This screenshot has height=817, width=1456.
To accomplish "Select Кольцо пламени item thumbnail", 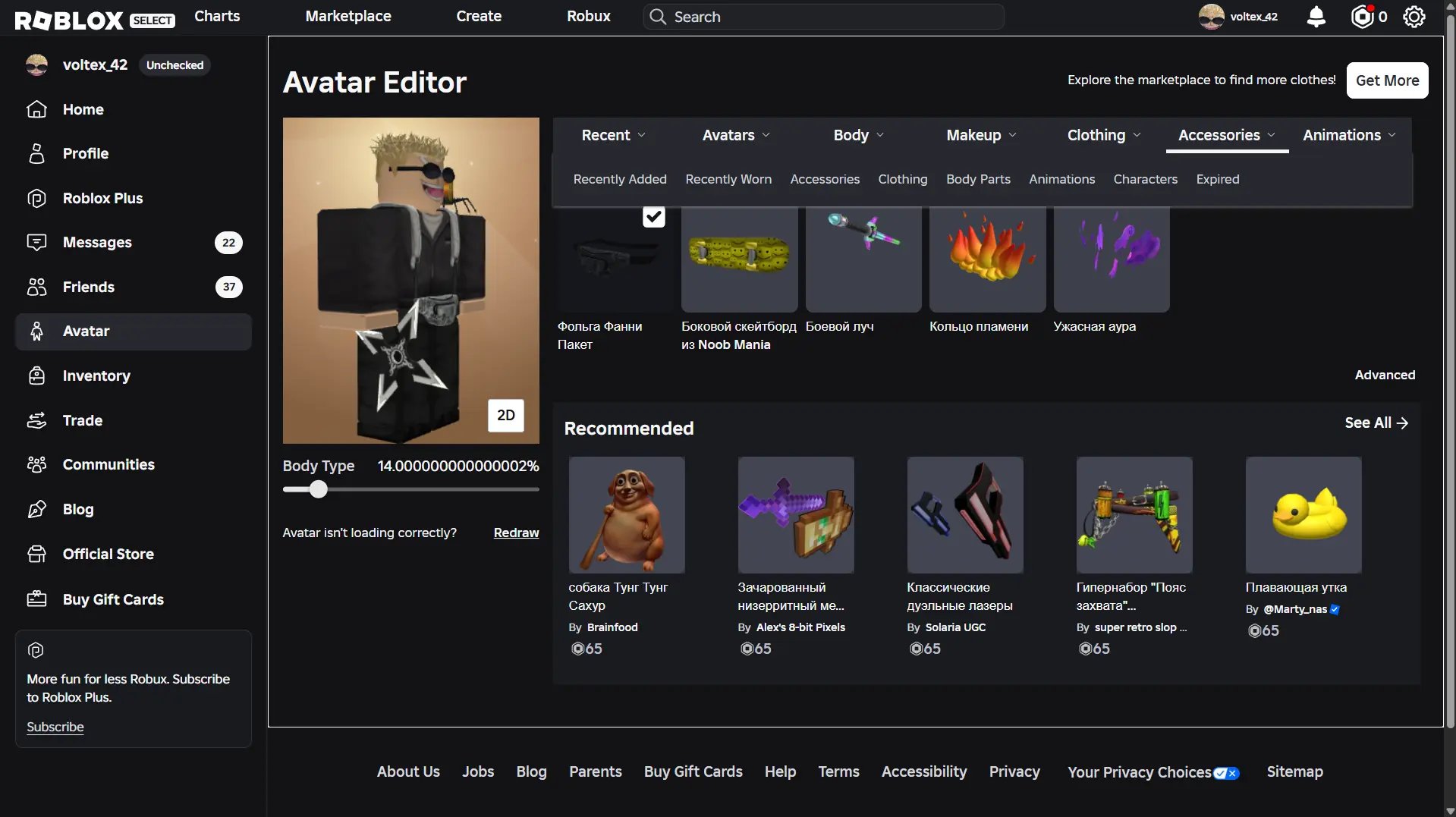I will (987, 259).
